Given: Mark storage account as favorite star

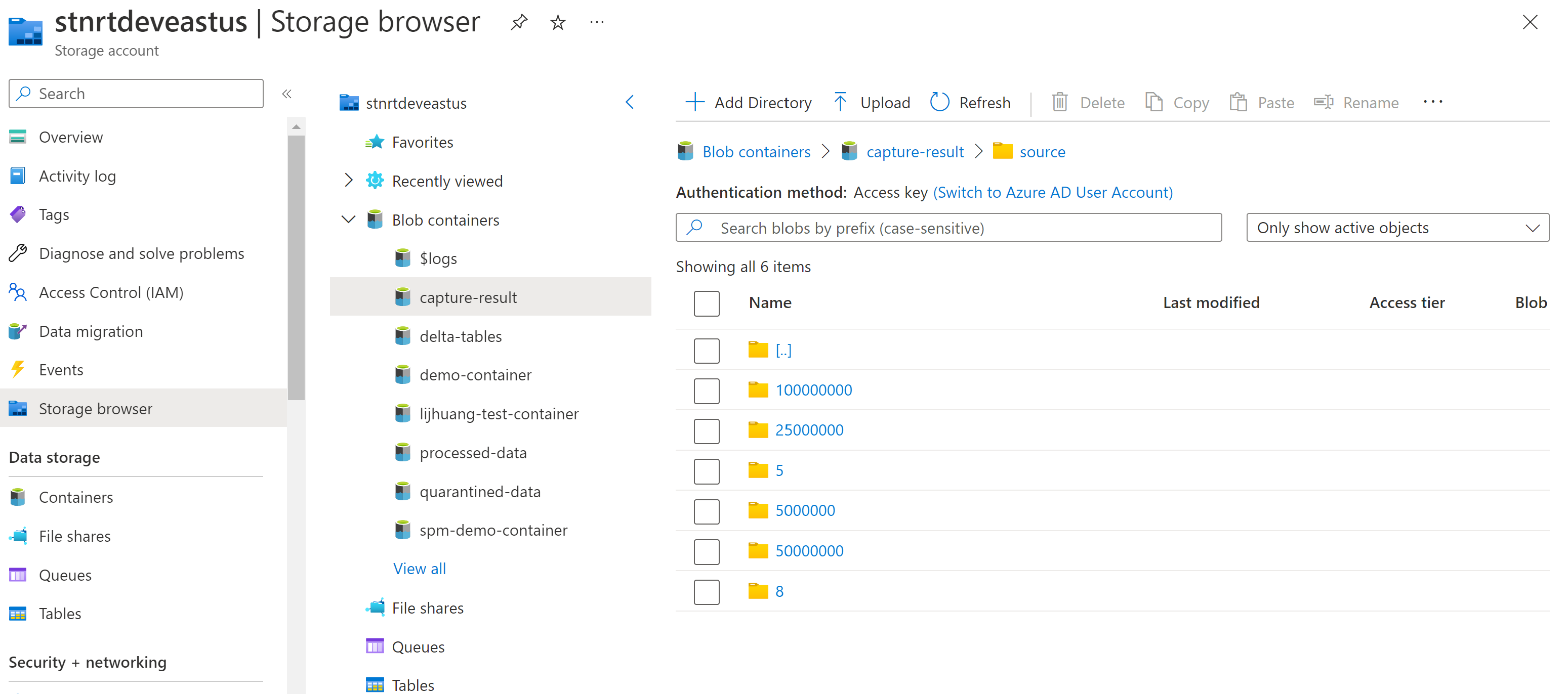Looking at the screenshot, I should pyautogui.click(x=558, y=22).
